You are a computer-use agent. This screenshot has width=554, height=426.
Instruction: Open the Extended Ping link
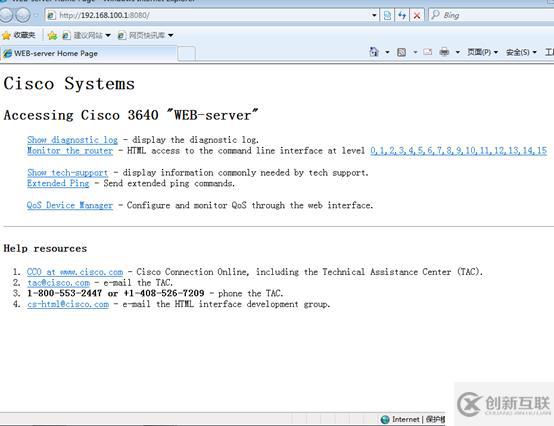pyautogui.click(x=58, y=183)
